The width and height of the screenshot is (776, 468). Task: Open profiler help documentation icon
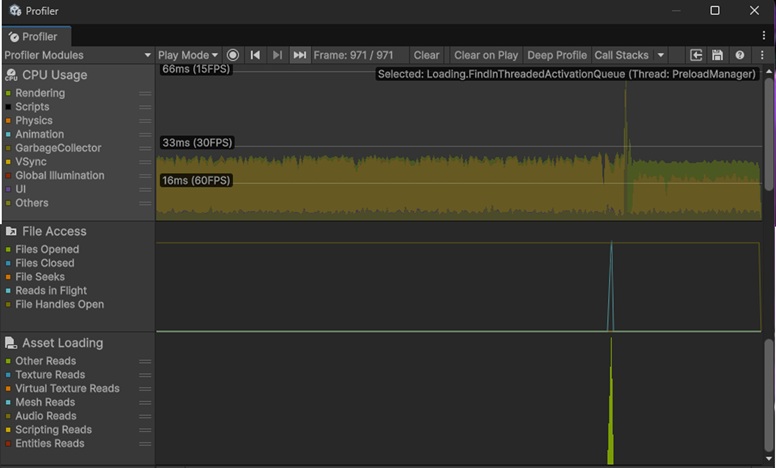(x=740, y=55)
